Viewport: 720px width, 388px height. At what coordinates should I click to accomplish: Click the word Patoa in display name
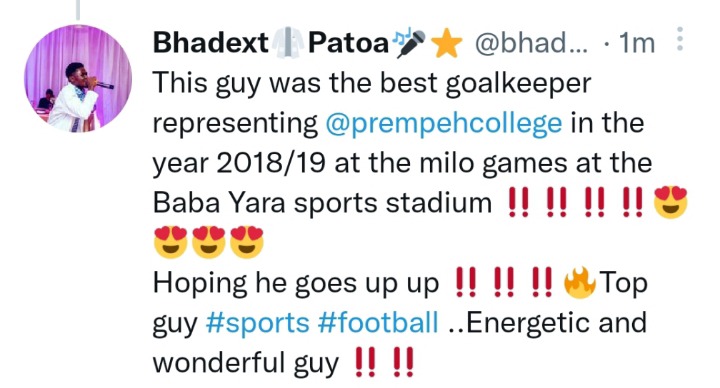349,43
